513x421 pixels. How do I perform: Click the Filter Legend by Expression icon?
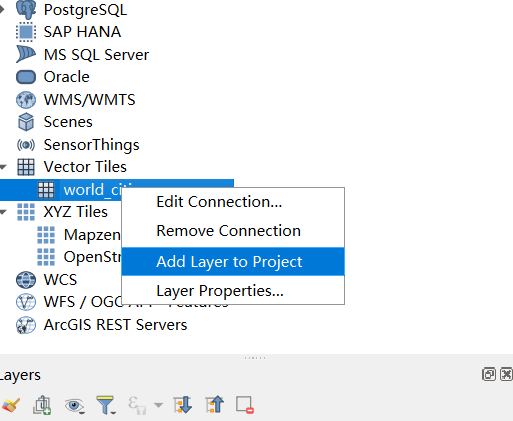[x=137, y=405]
